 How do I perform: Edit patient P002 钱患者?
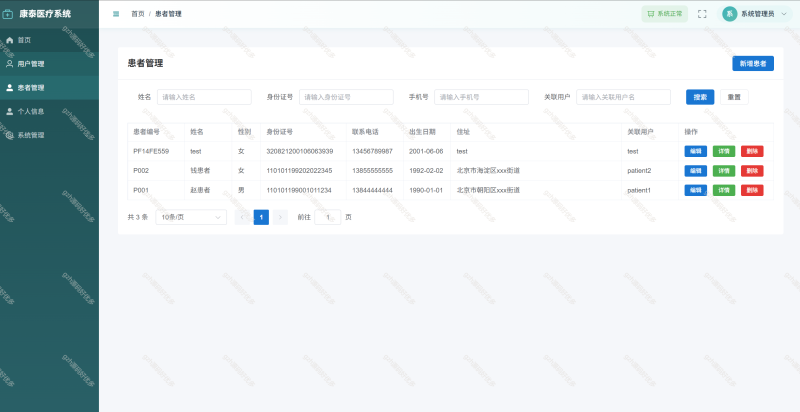[695, 171]
